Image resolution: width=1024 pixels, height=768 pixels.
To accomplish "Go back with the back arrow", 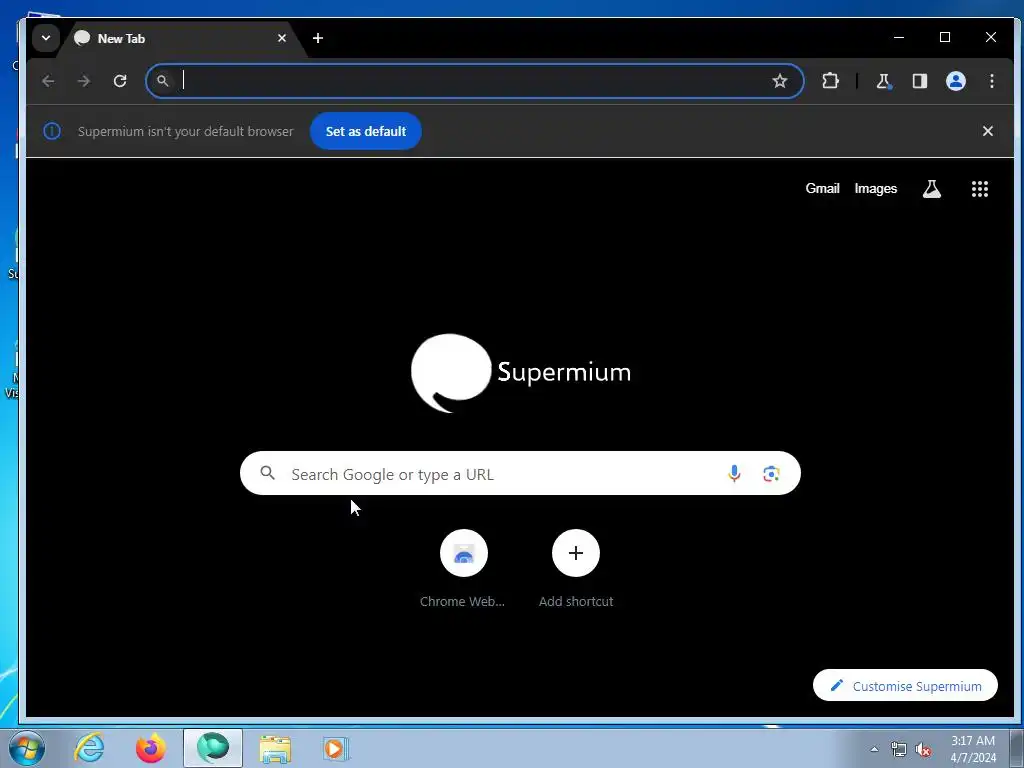I will pyautogui.click(x=48, y=81).
